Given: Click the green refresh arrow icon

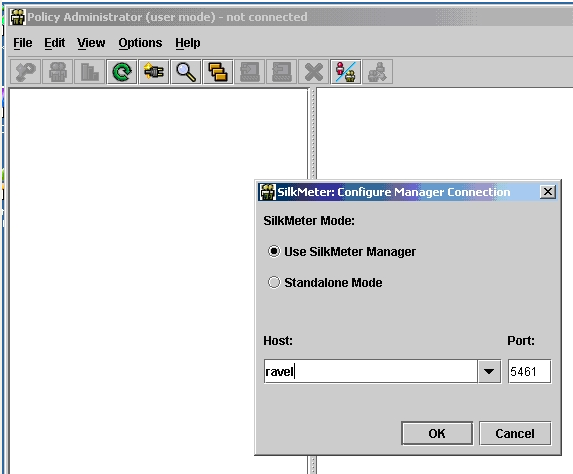Looking at the screenshot, I should pyautogui.click(x=122, y=72).
